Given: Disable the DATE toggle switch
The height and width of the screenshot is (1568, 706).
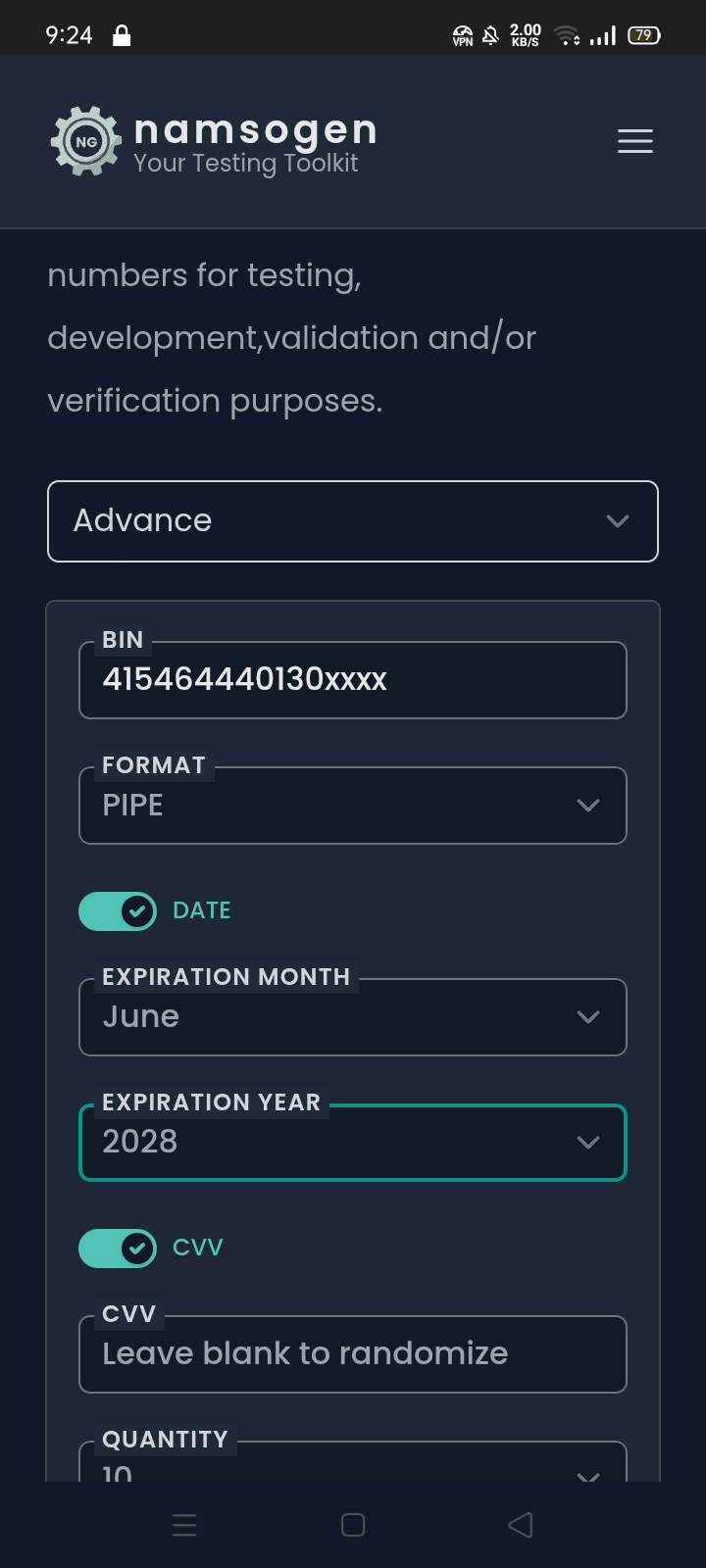Looking at the screenshot, I should click(x=118, y=911).
